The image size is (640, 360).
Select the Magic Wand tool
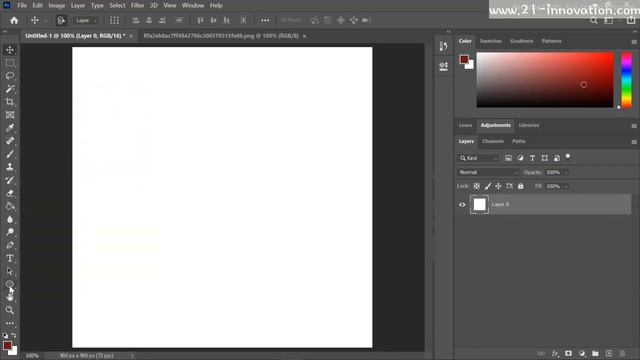pos(10,89)
